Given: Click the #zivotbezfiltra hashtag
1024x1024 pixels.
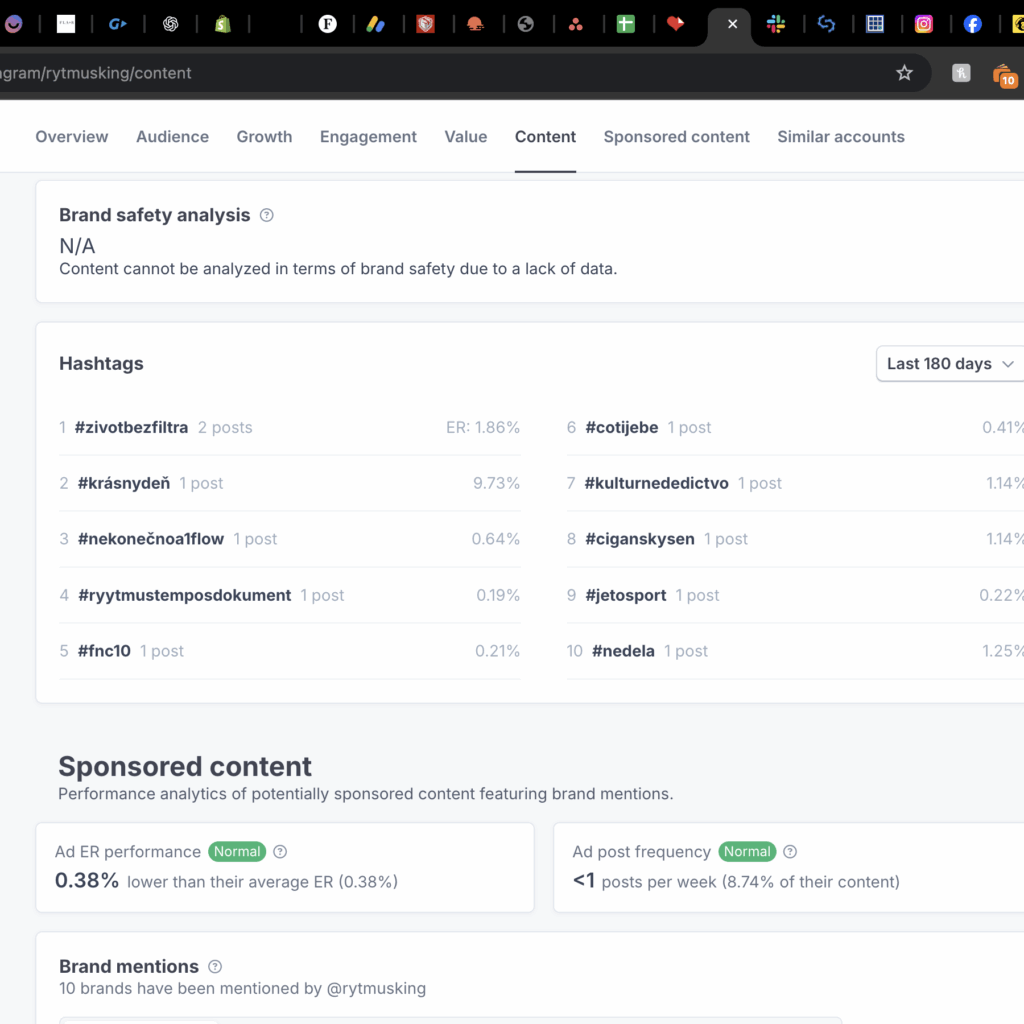Looking at the screenshot, I should (131, 428).
